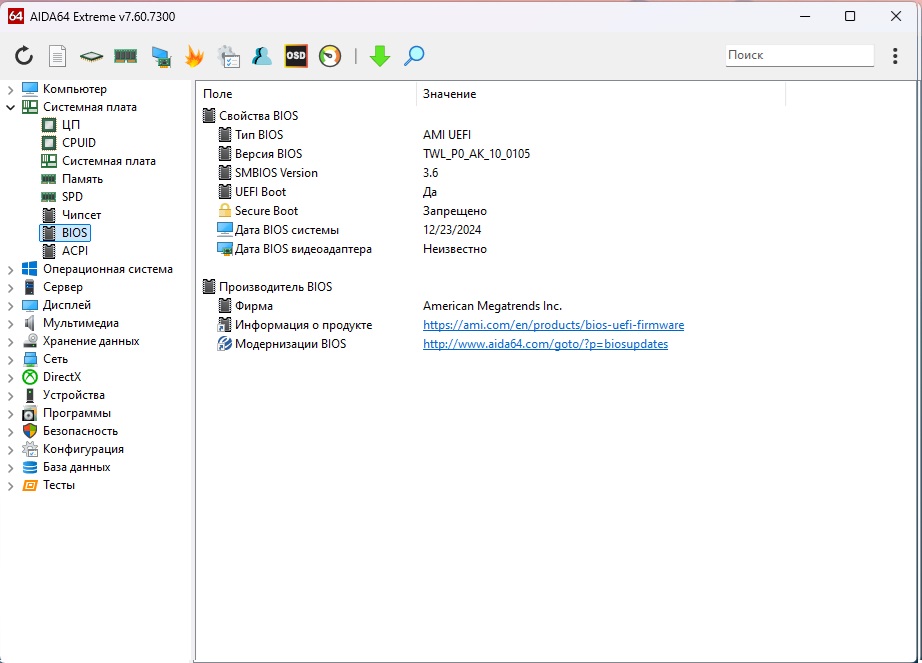The image size is (922, 663).
Task: Click the Операционная система Windows icon
Action: tap(29, 269)
